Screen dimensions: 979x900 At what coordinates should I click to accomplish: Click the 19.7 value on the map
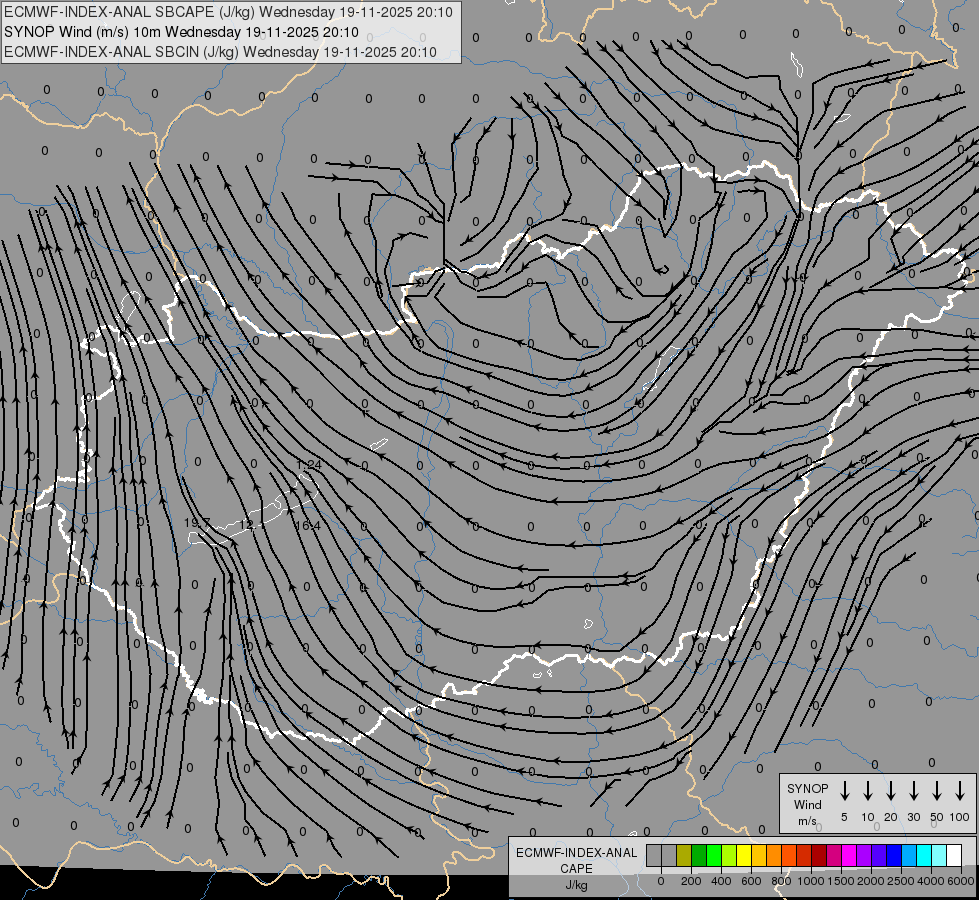[197, 523]
